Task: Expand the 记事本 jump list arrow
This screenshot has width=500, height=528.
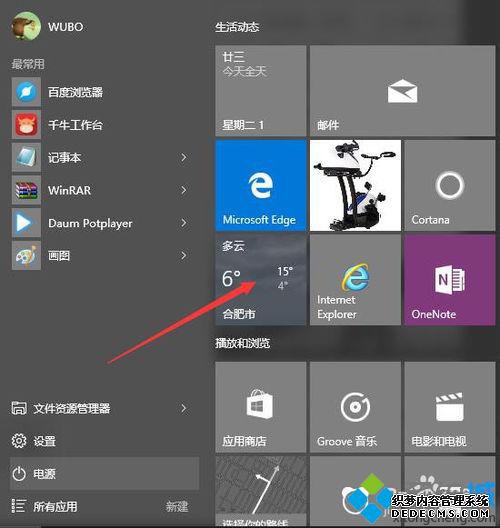Action: [184, 157]
